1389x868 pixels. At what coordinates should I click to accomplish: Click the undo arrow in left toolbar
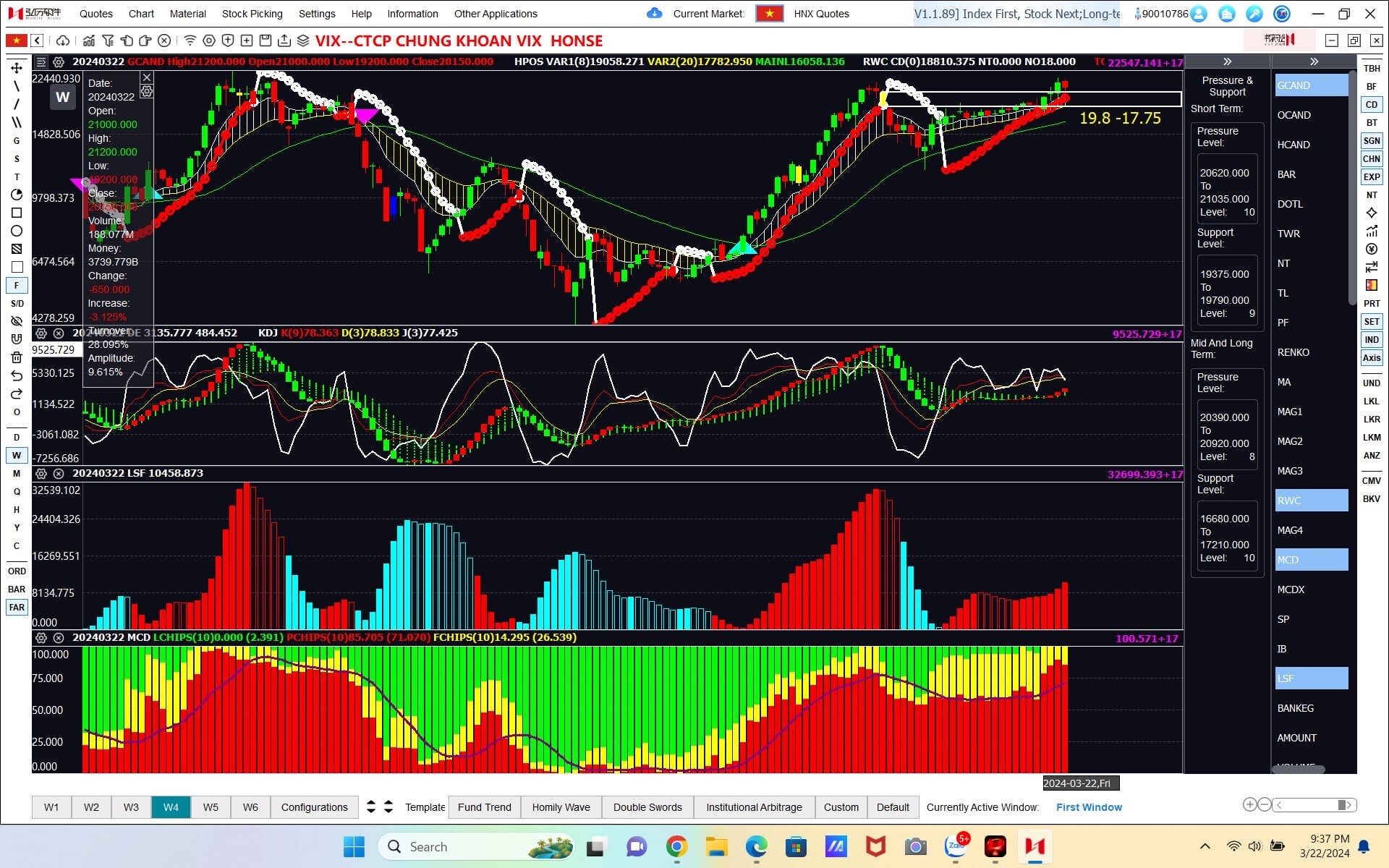[17, 375]
